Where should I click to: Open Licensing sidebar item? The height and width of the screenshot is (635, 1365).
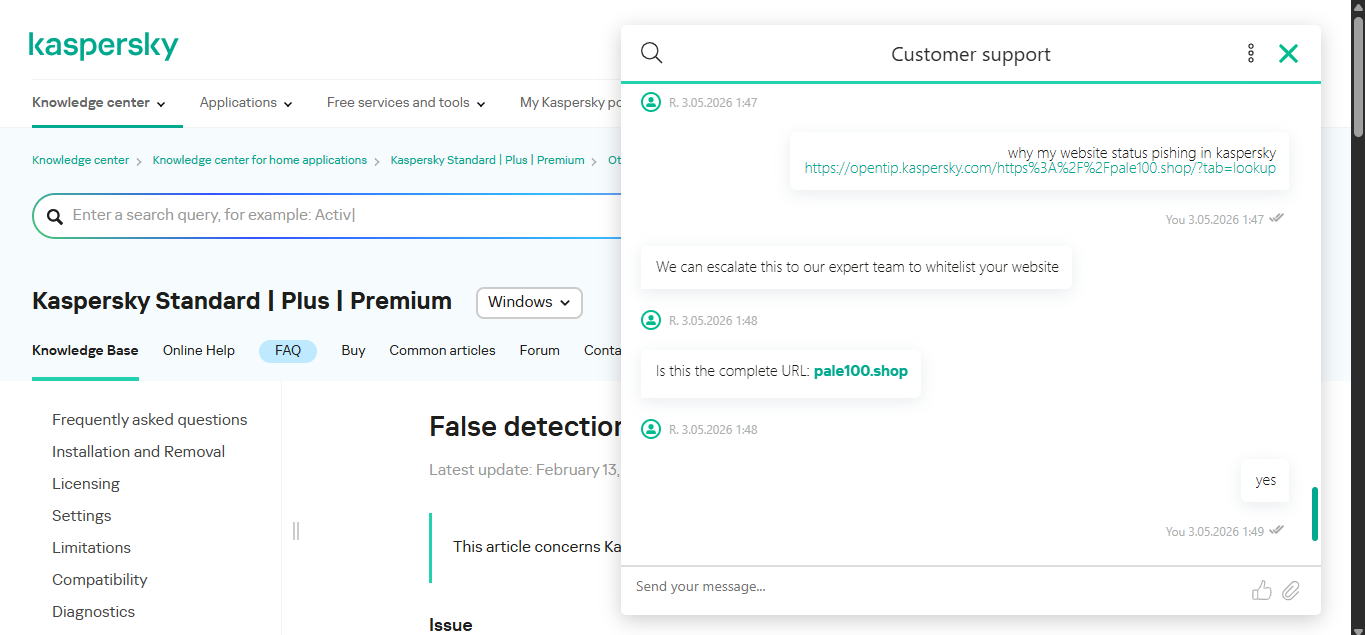pyautogui.click(x=86, y=484)
